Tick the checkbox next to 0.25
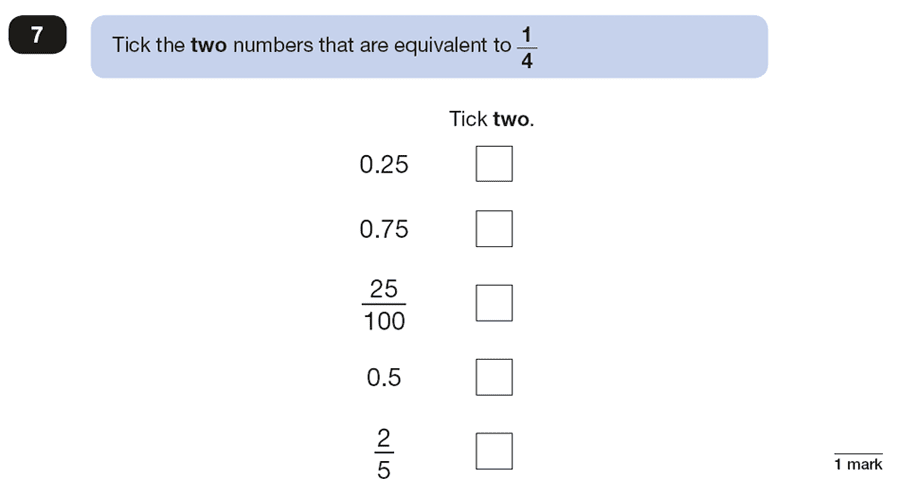Screen dimensions: 900x496 [494, 164]
